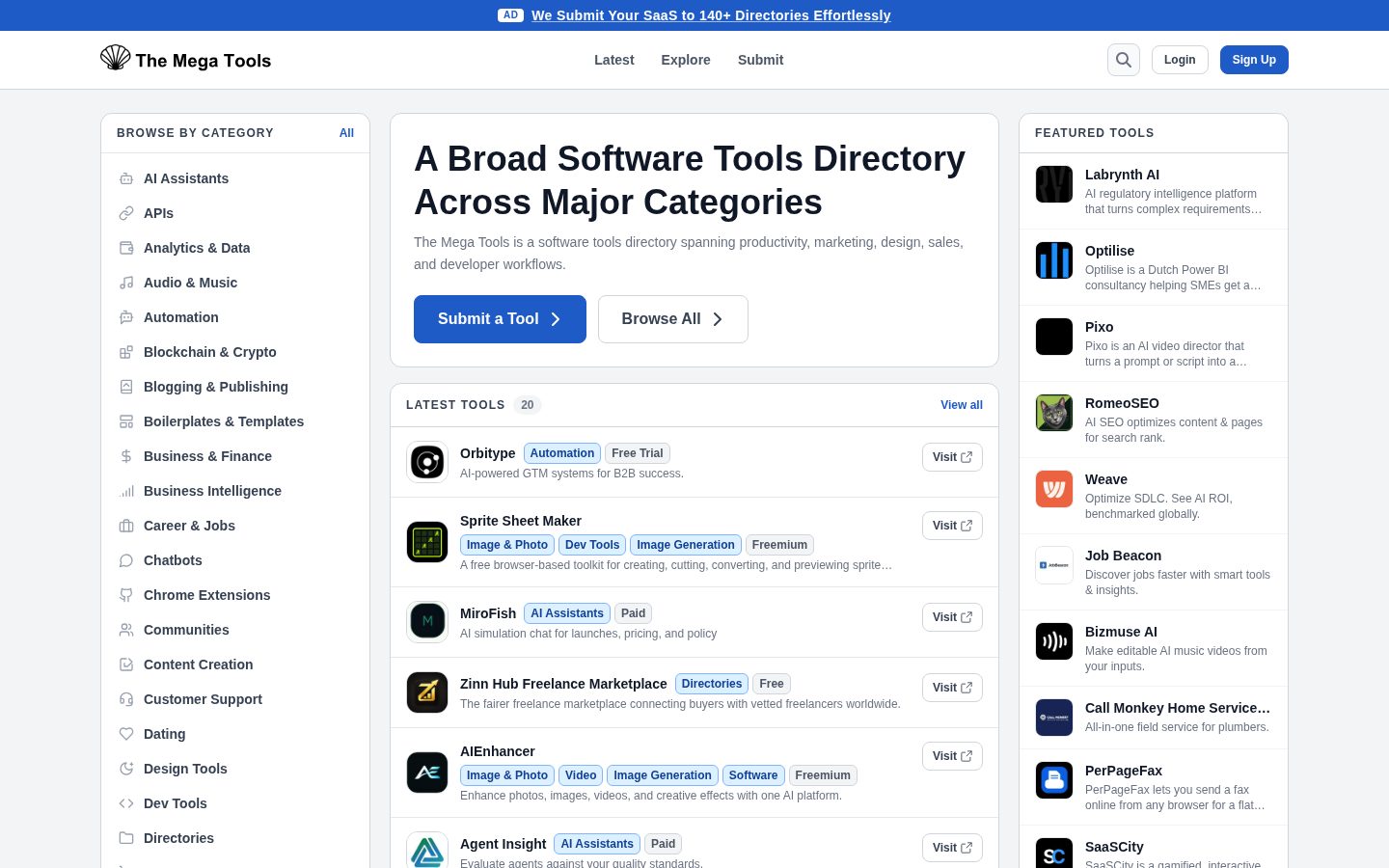Click Visit button for AIEnhancer
The width and height of the screenshot is (1389, 868).
pyautogui.click(x=952, y=756)
